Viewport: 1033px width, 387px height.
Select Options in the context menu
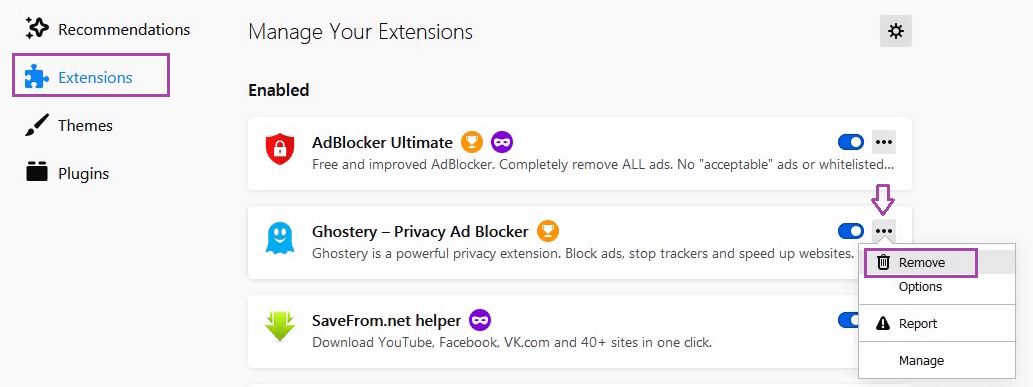pyautogui.click(x=920, y=287)
